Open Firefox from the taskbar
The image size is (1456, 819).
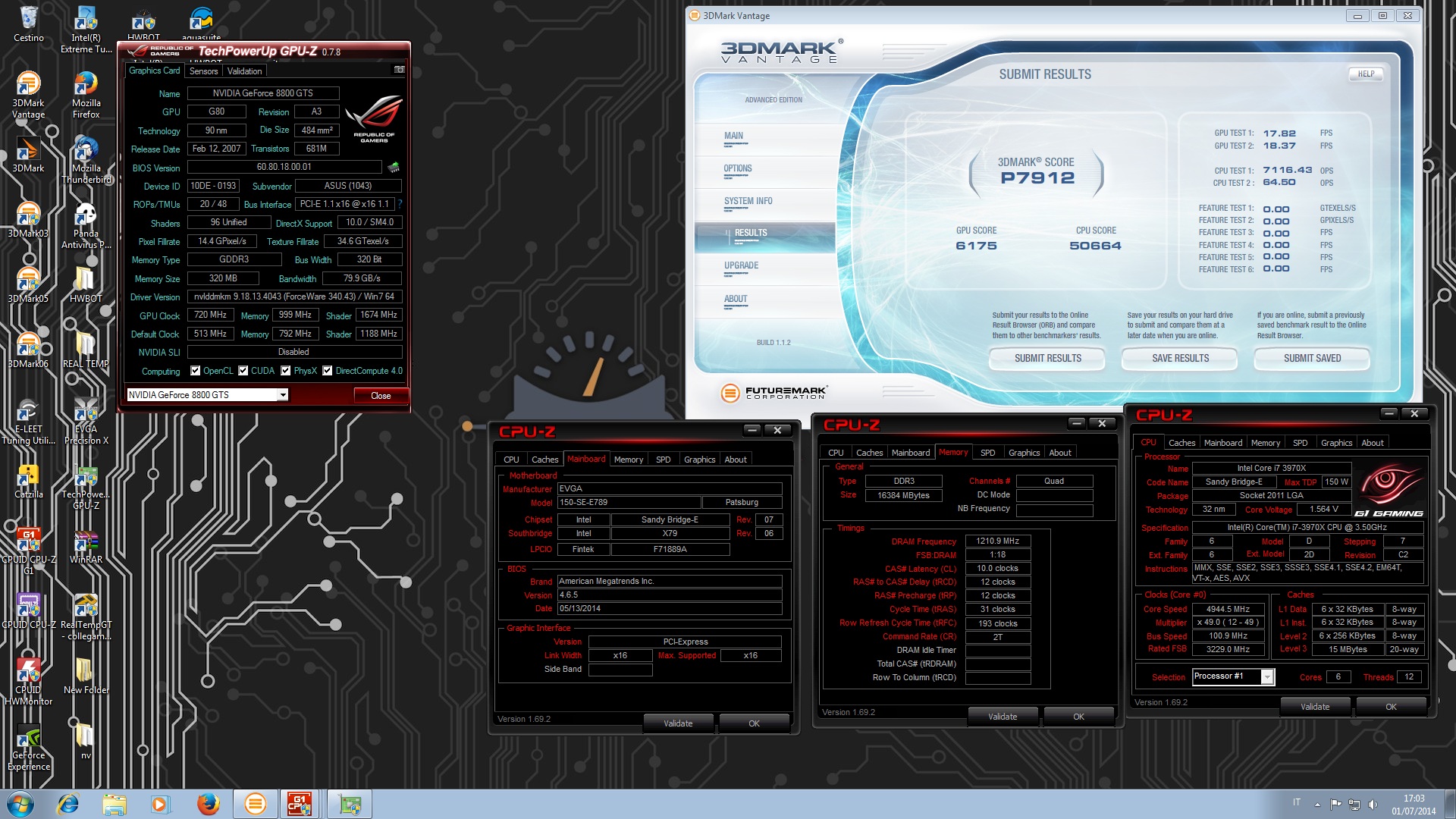click(x=208, y=804)
